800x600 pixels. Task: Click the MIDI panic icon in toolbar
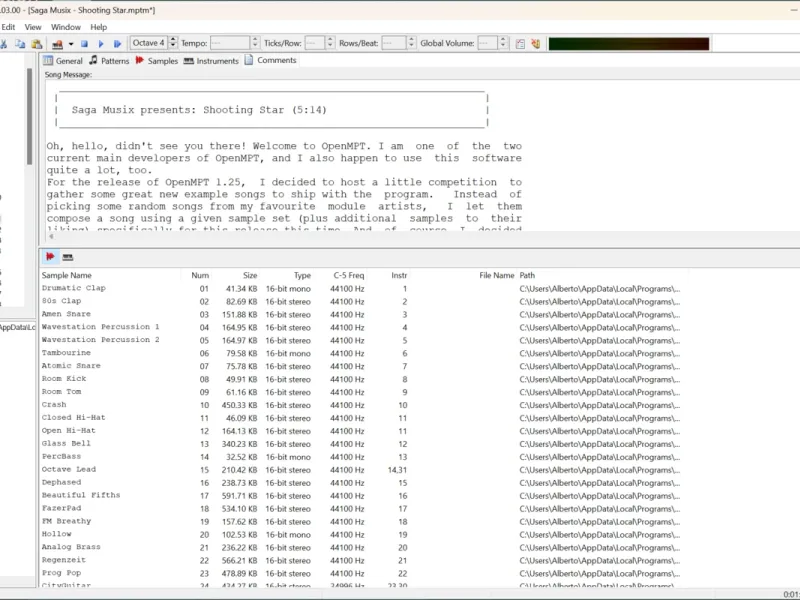536,44
